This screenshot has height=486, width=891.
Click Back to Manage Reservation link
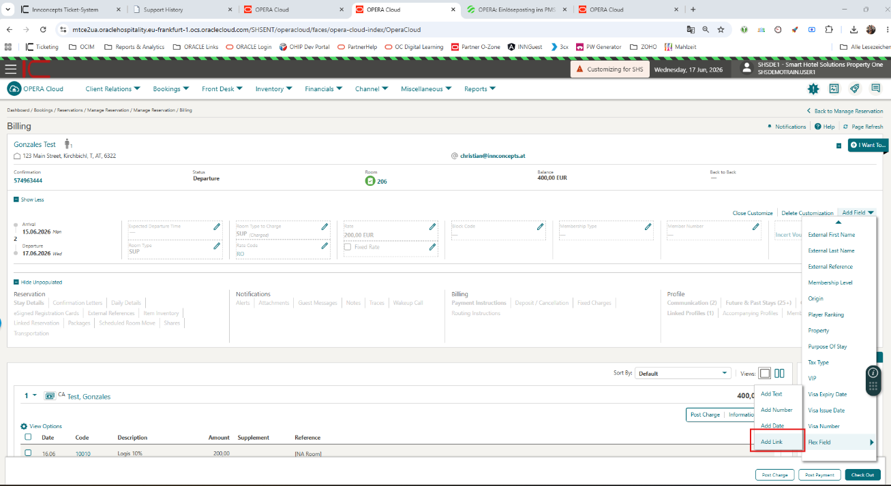[x=845, y=111]
